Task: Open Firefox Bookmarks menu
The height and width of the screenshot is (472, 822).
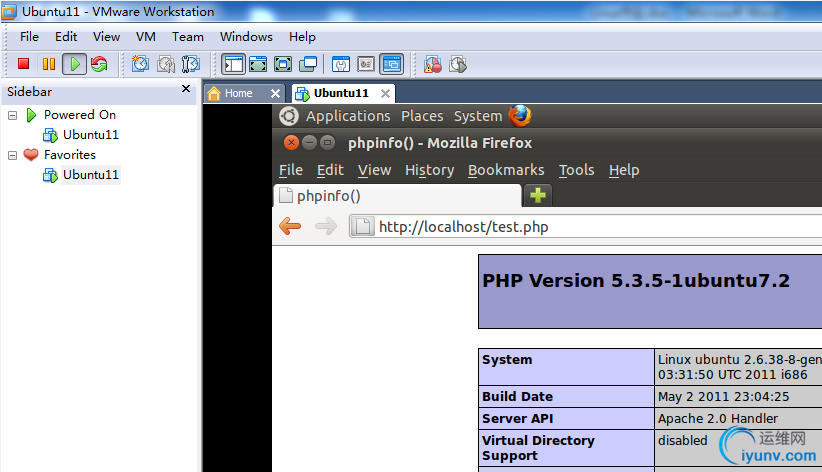Action: pos(506,170)
